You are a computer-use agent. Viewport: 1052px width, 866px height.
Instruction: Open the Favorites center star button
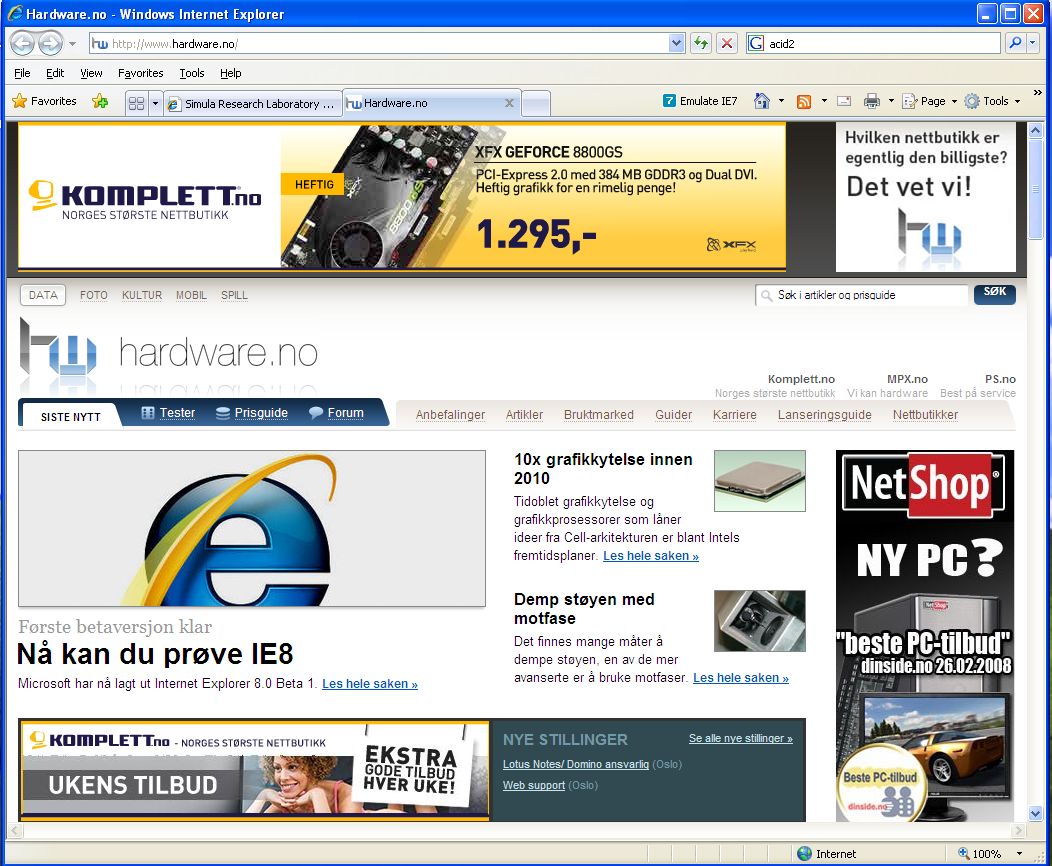click(x=44, y=101)
